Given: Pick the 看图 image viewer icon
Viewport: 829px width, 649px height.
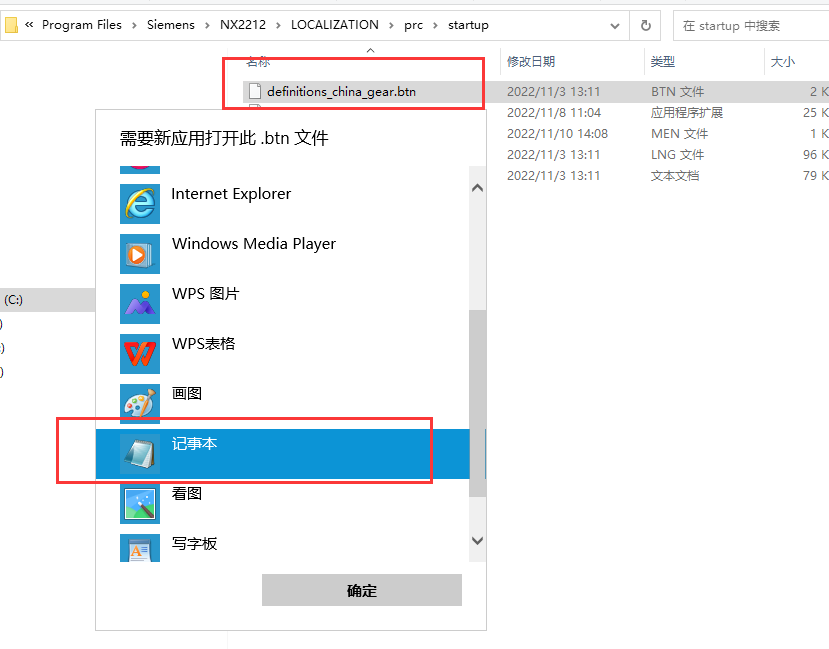Looking at the screenshot, I should [x=140, y=504].
